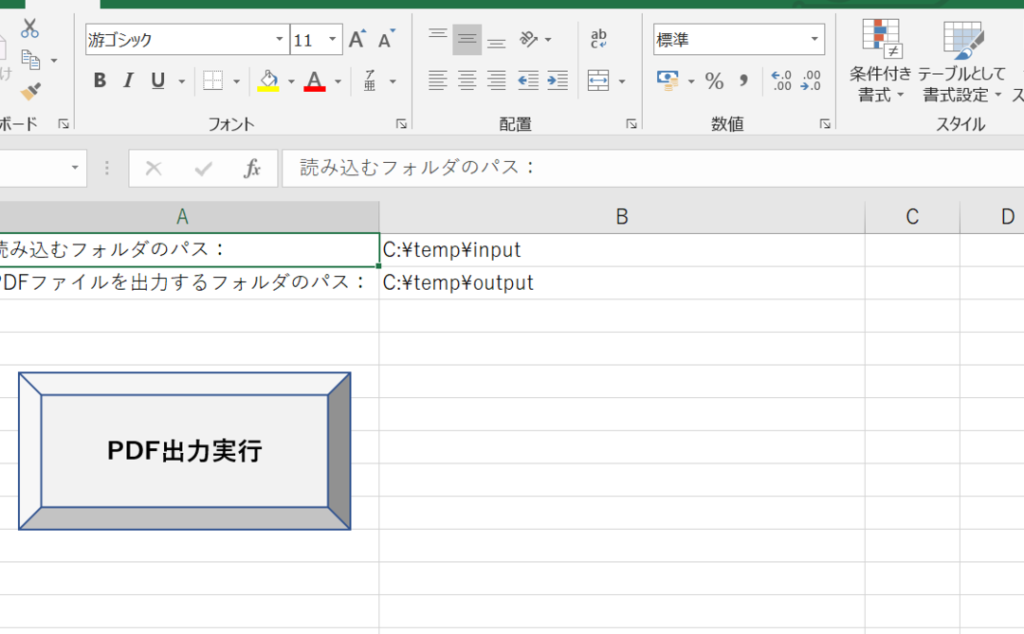Click the Insert Function fx icon
The height and width of the screenshot is (634, 1024).
click(253, 169)
